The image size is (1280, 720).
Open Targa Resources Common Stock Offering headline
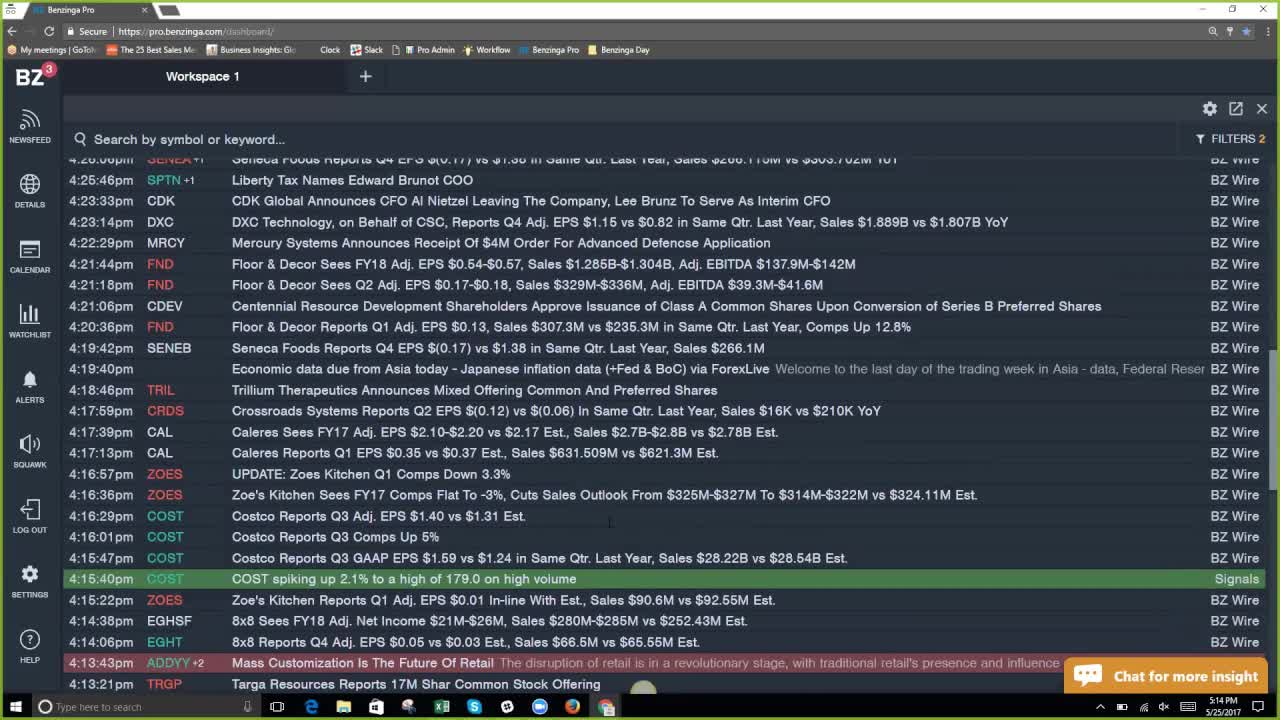pos(416,684)
